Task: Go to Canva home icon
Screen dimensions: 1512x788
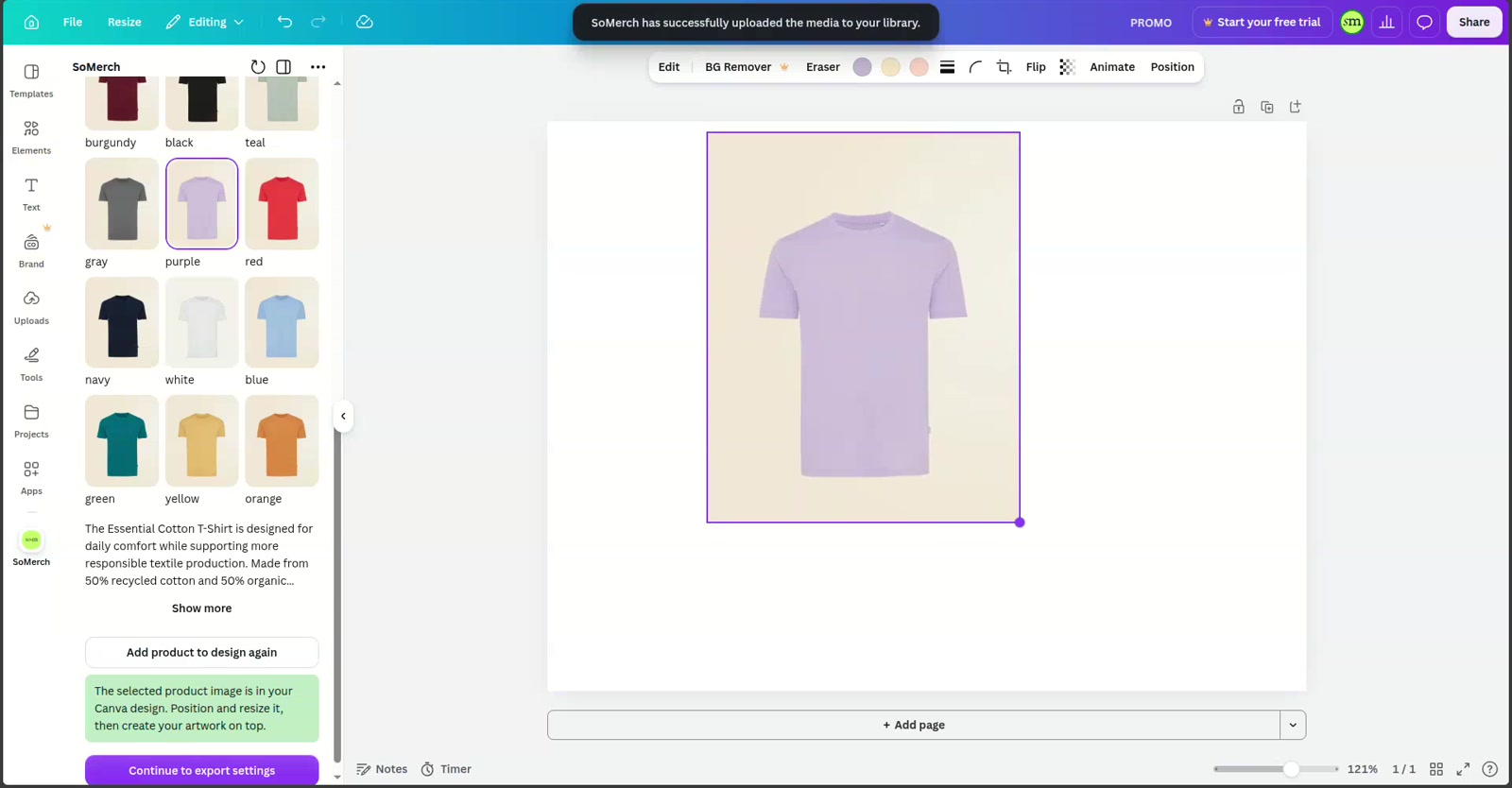Action: pos(31,22)
